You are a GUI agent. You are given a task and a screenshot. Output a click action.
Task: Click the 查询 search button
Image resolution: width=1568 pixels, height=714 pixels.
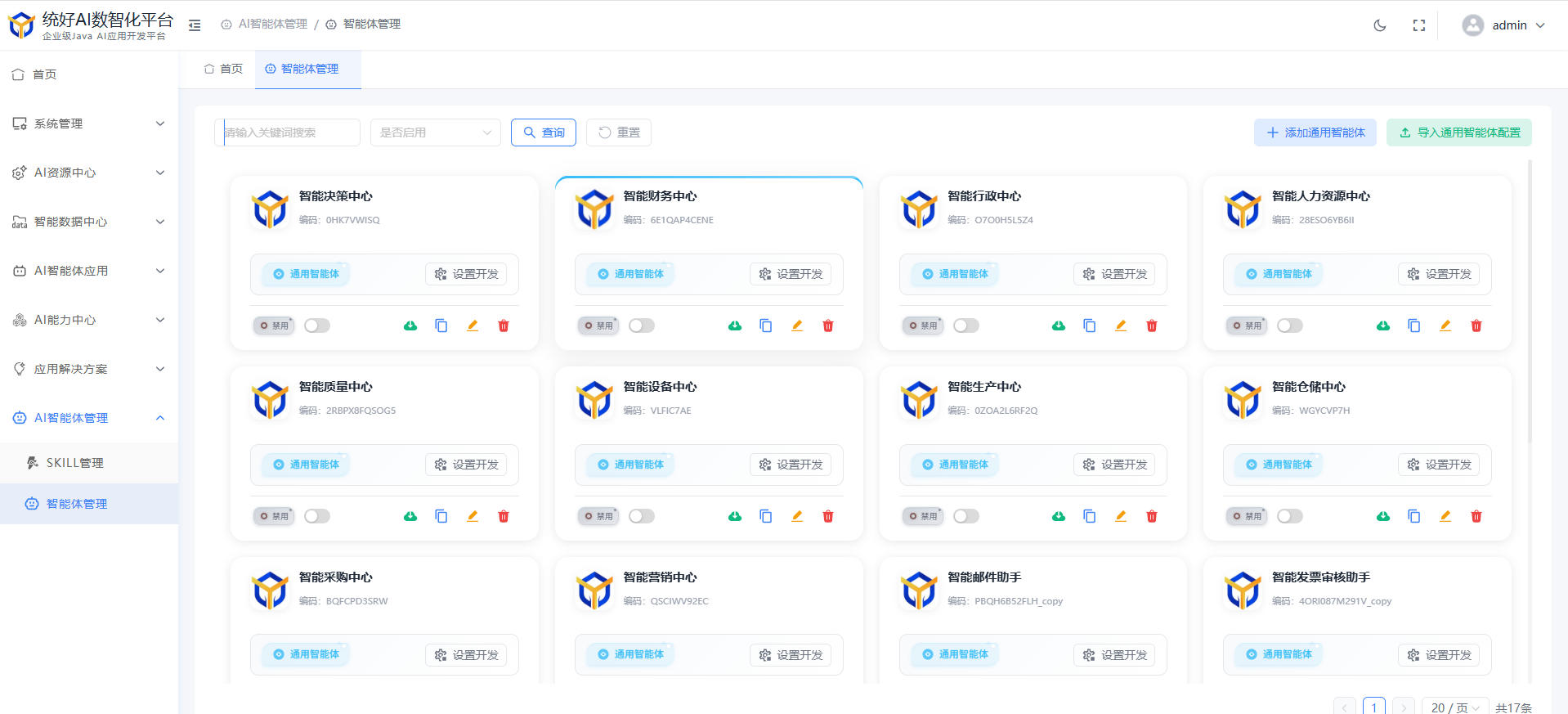[x=544, y=132]
